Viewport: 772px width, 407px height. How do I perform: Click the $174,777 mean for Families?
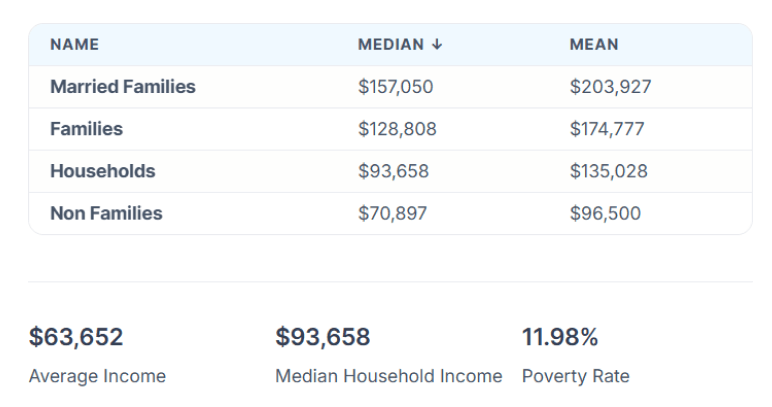[607, 129]
